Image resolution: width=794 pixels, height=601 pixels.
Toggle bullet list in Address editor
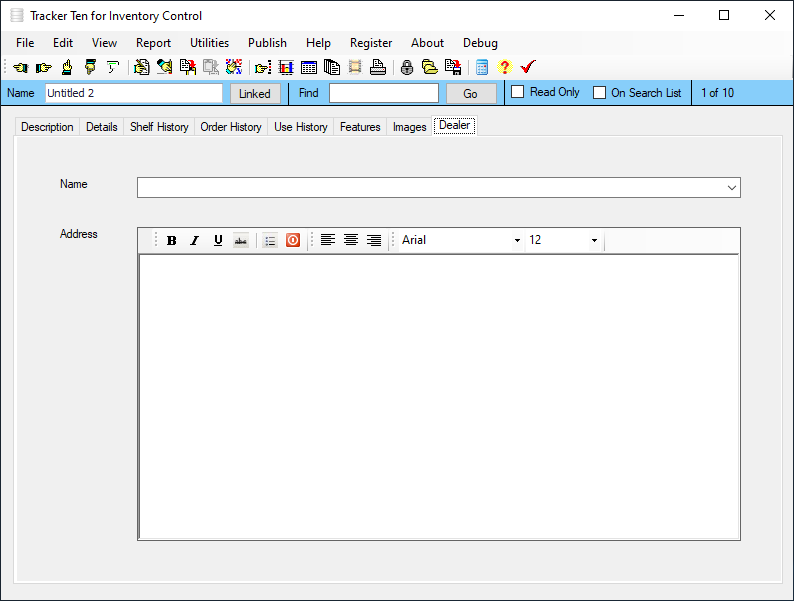(x=270, y=241)
